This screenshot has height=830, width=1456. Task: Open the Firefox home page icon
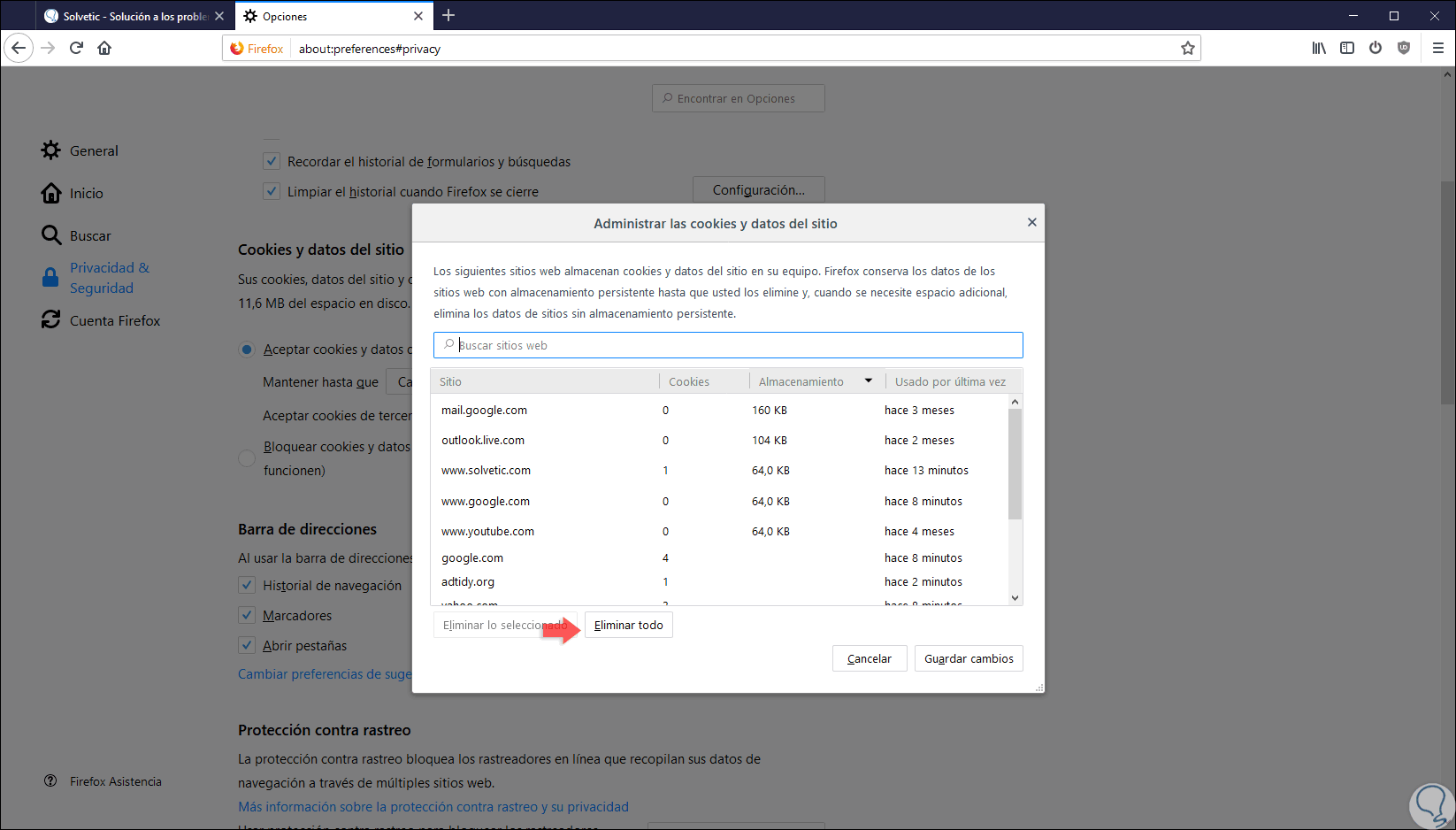[x=104, y=48]
